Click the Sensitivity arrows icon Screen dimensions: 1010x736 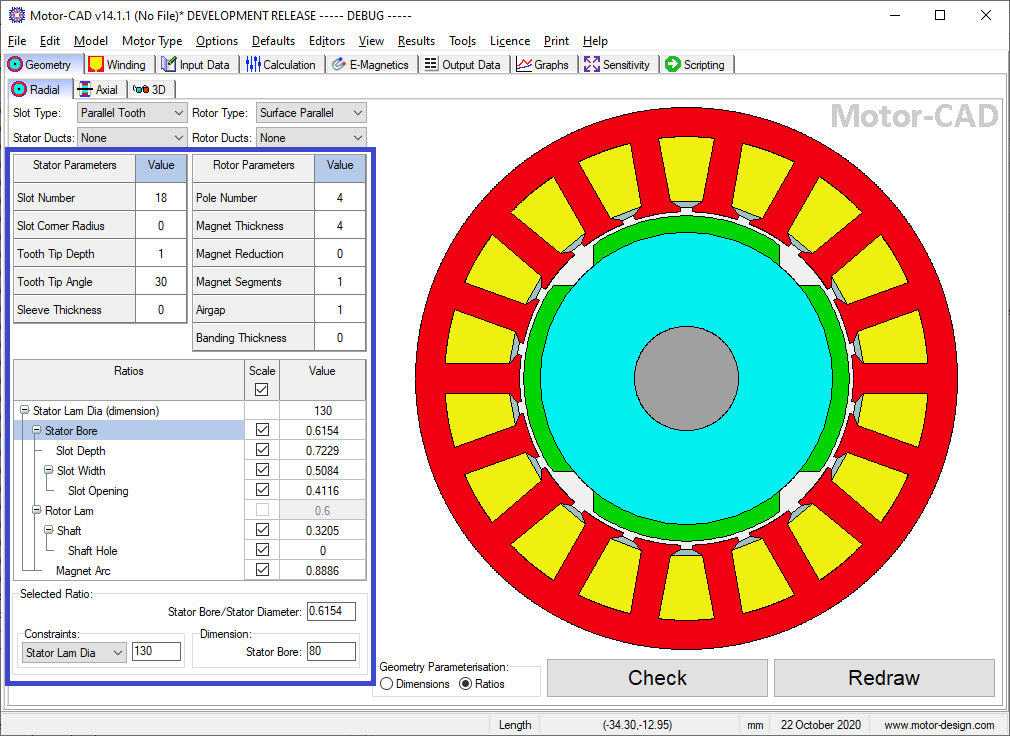coord(592,64)
